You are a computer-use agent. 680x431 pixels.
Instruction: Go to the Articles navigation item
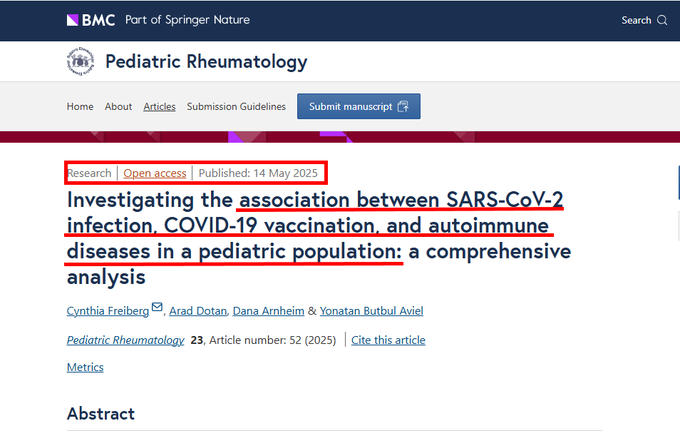(160, 107)
